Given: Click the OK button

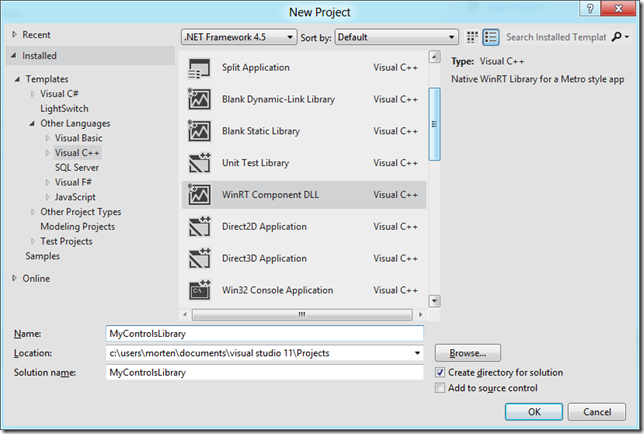Looking at the screenshot, I should [x=534, y=412].
